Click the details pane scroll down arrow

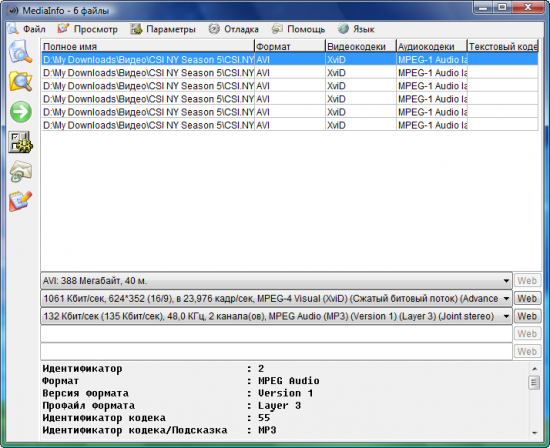pos(534,433)
